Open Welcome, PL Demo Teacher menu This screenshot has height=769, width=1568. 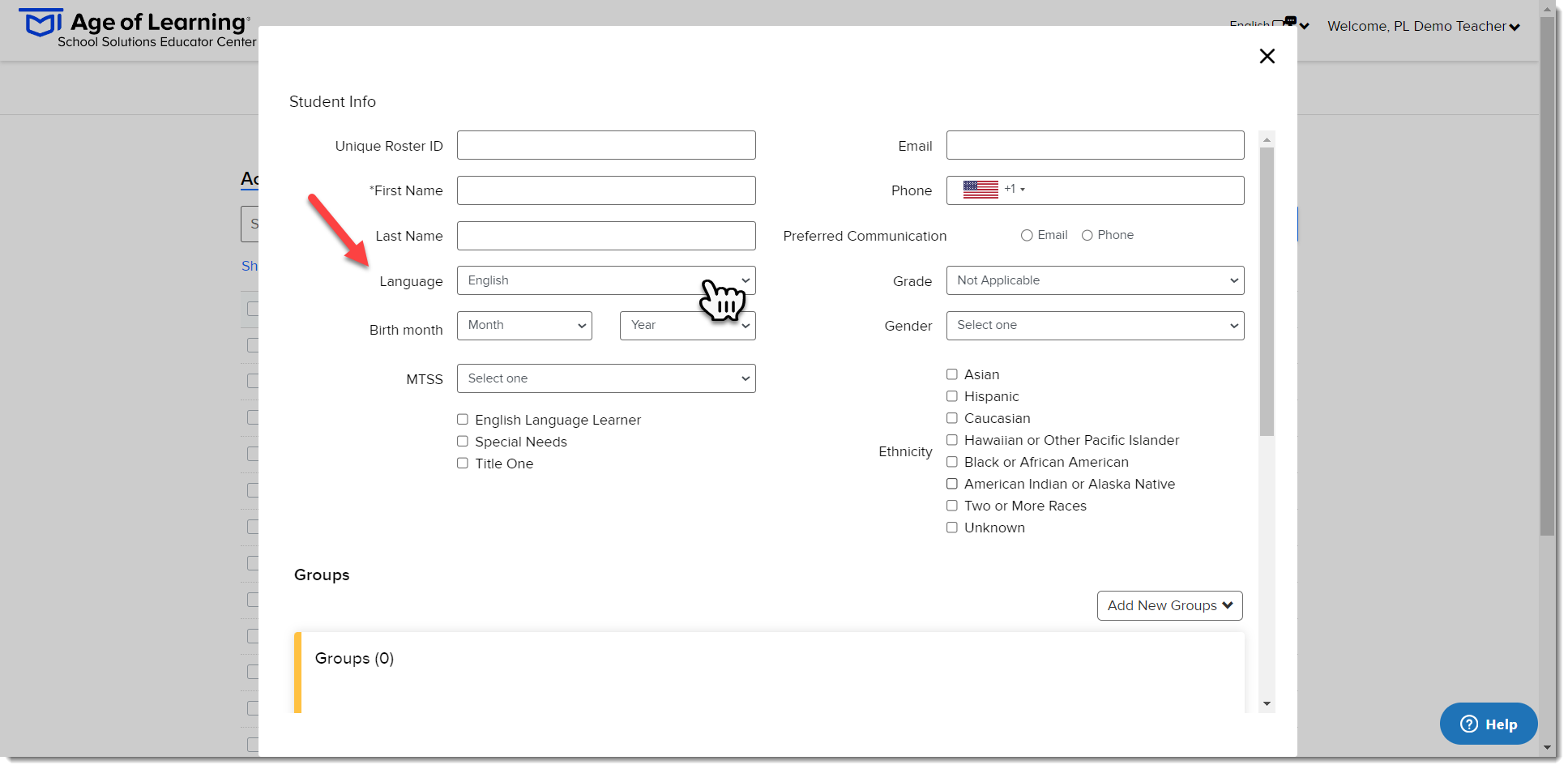(x=1423, y=26)
